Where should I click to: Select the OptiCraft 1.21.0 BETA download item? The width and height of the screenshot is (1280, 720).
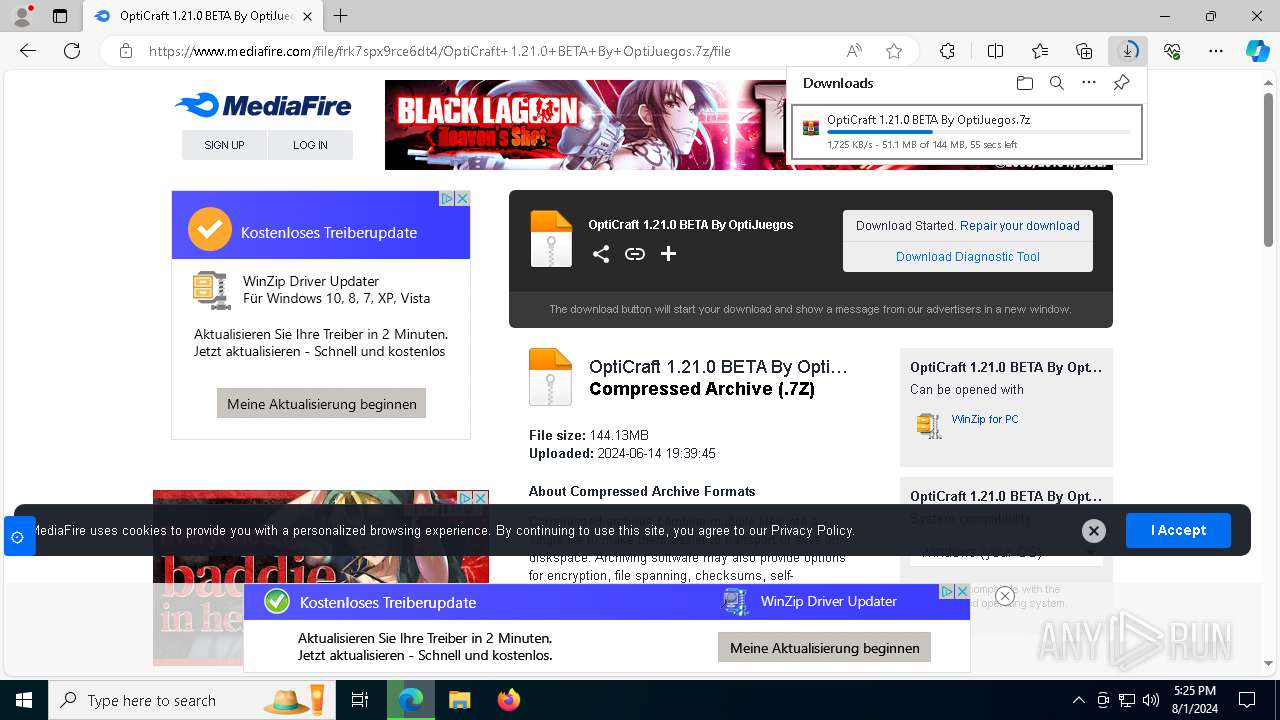[x=966, y=132]
